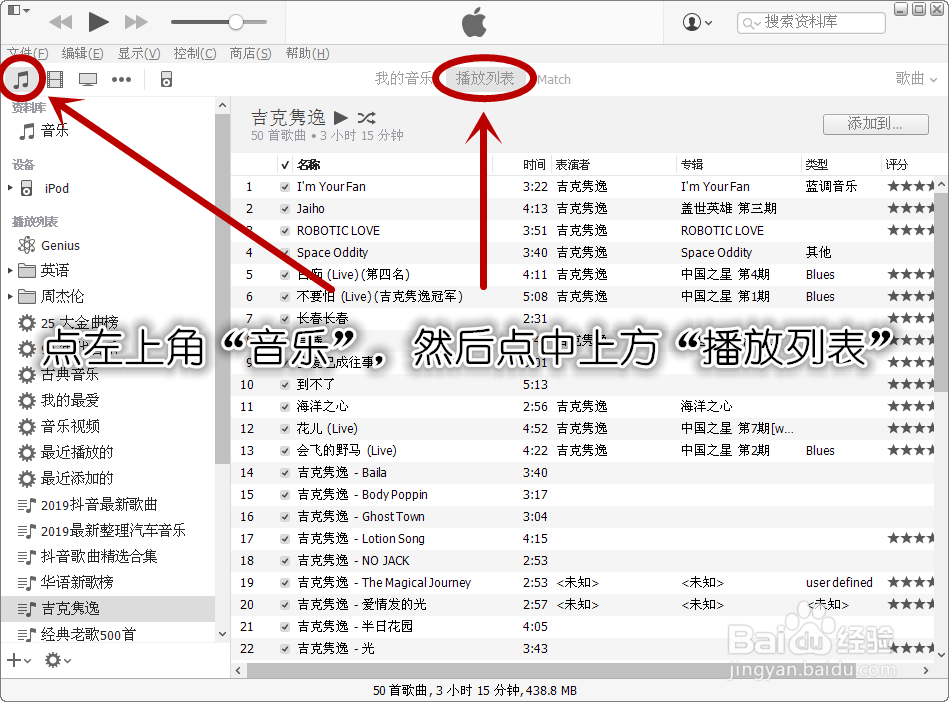Expand the iPod device tree
The image size is (949, 702).
(x=10, y=188)
